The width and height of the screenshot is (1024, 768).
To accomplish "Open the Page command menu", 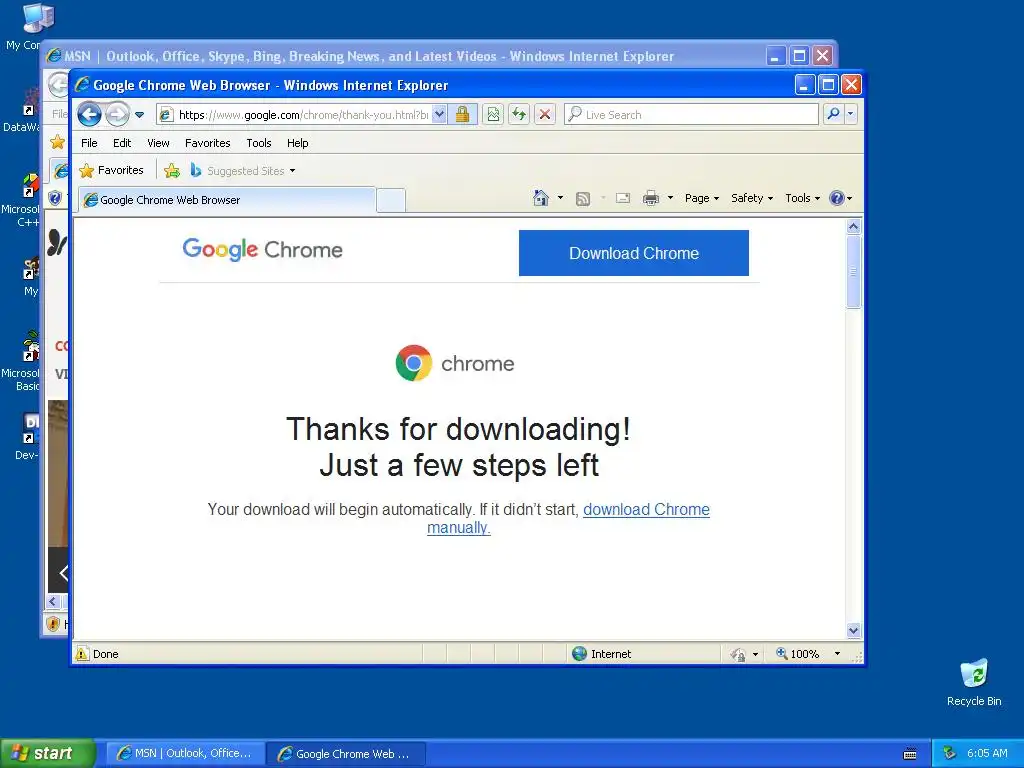I will [x=701, y=198].
